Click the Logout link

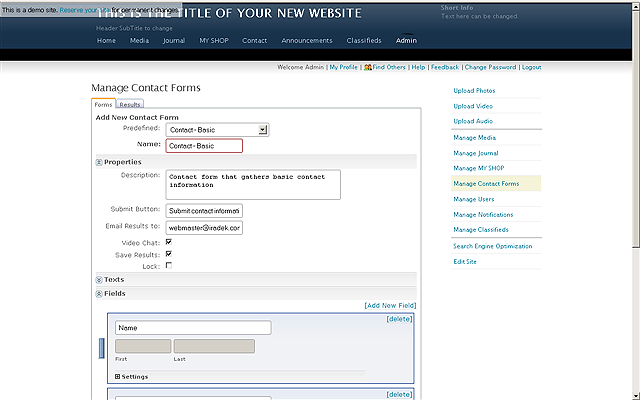tap(531, 67)
